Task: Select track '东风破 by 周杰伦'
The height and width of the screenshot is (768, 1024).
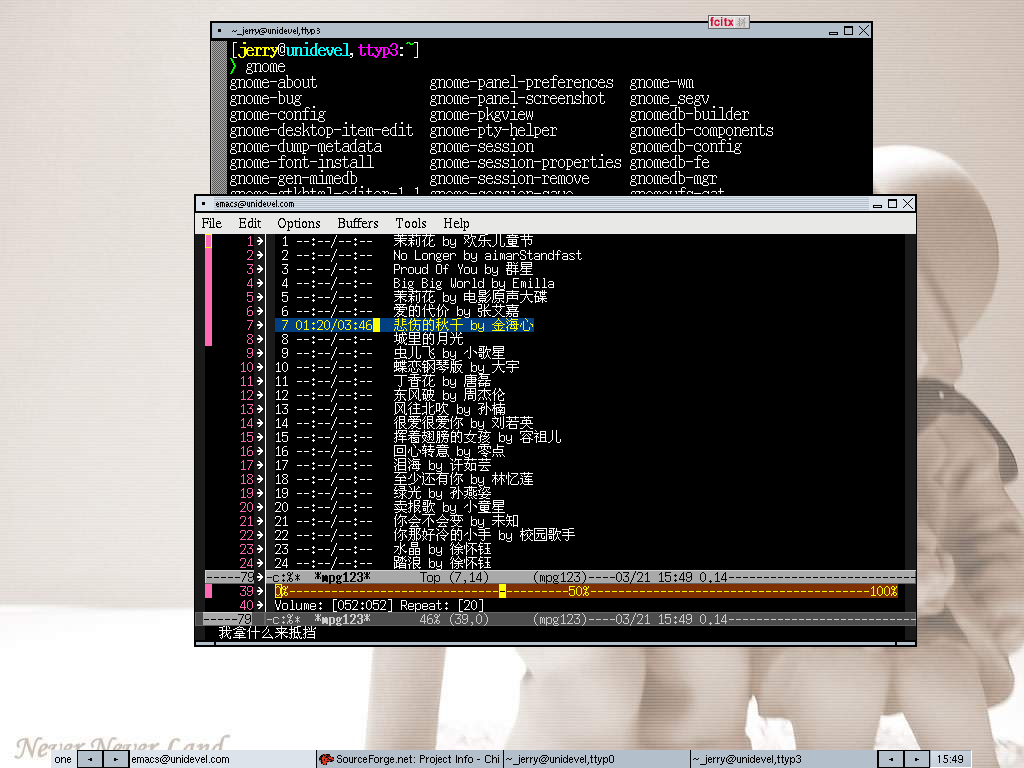Action: [x=449, y=395]
